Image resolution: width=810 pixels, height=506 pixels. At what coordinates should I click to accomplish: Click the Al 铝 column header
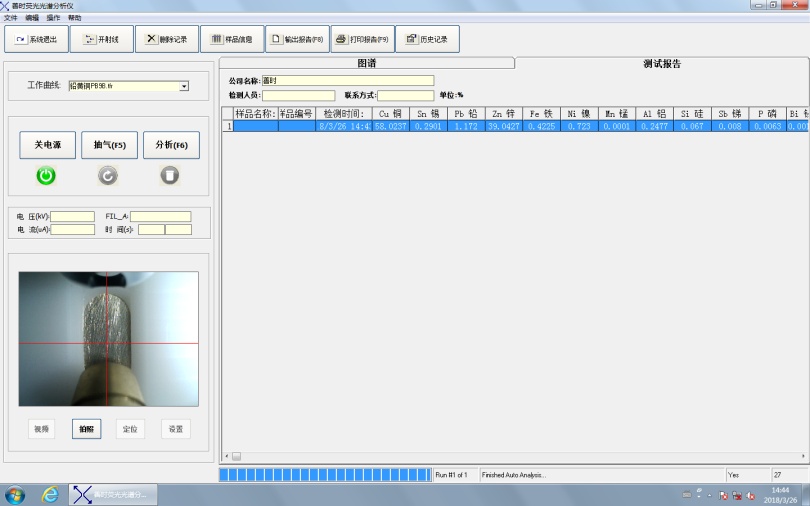[x=655, y=114]
